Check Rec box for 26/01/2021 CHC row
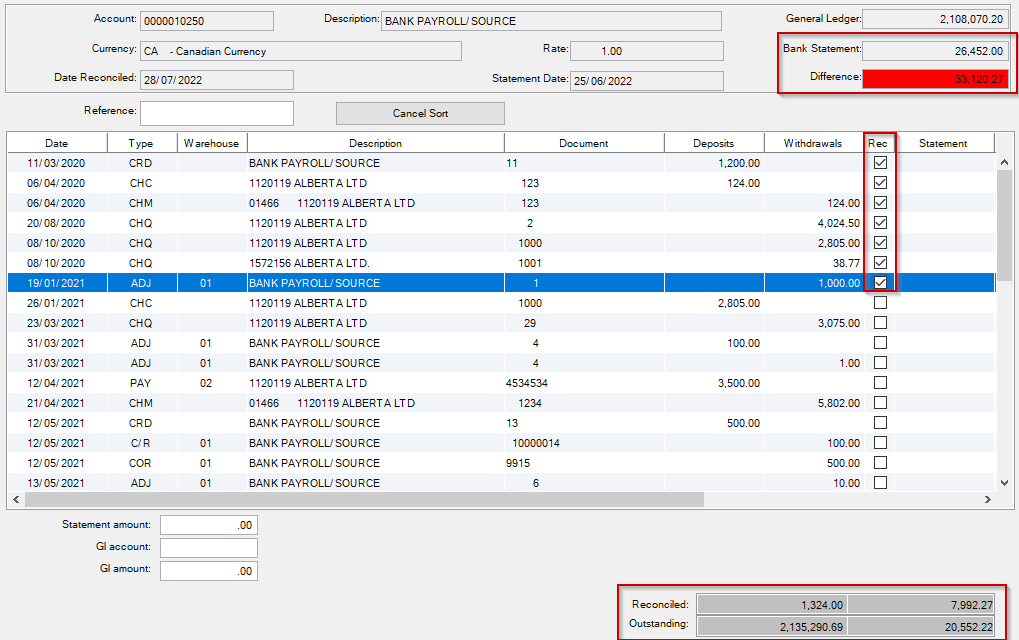 coord(881,303)
